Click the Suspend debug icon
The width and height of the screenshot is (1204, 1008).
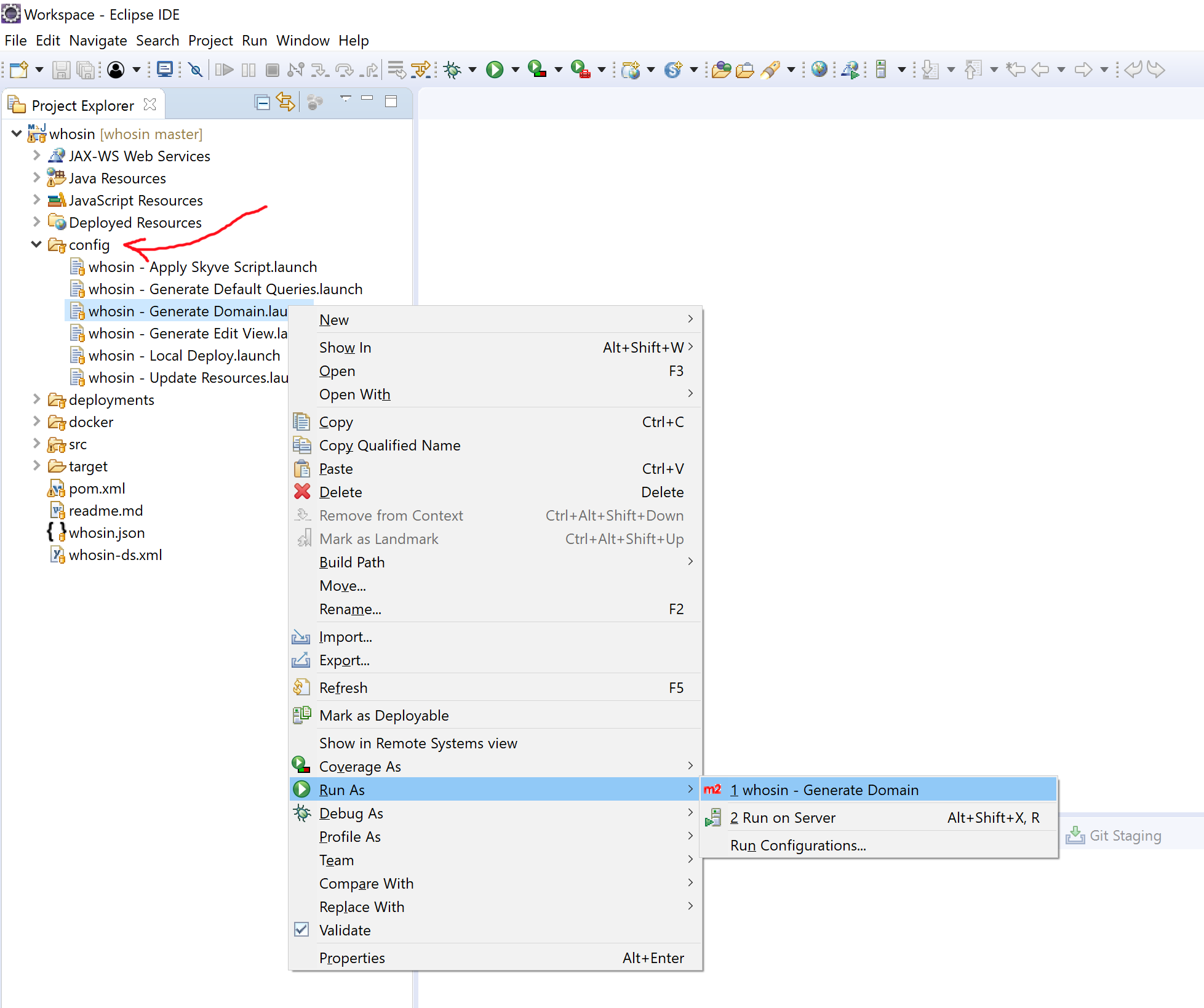(249, 70)
